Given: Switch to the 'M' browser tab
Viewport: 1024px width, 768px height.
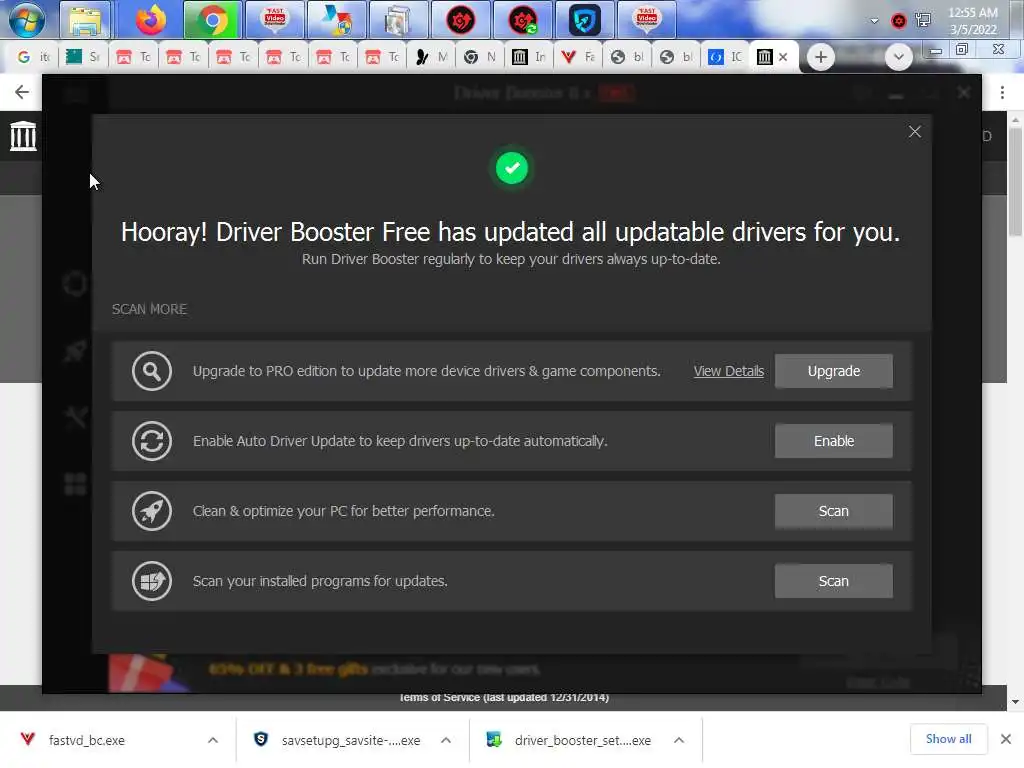Looking at the screenshot, I should pos(432,57).
